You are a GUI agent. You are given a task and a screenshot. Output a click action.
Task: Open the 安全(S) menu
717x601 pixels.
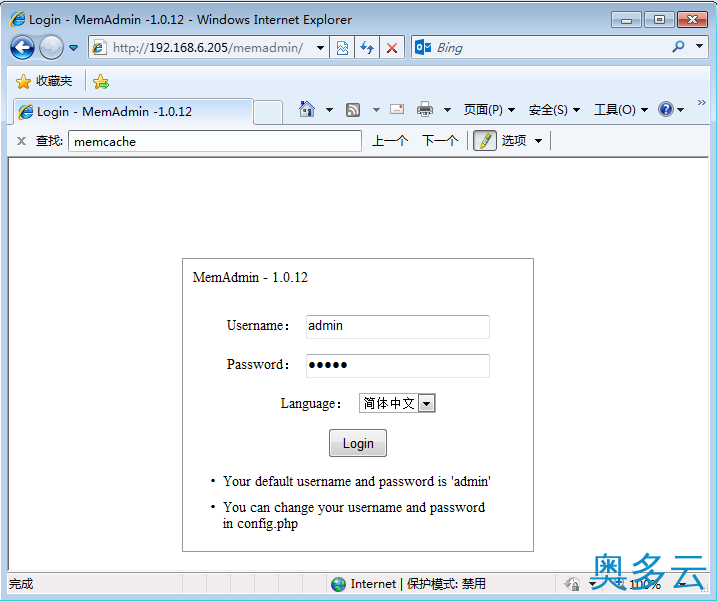[554, 110]
